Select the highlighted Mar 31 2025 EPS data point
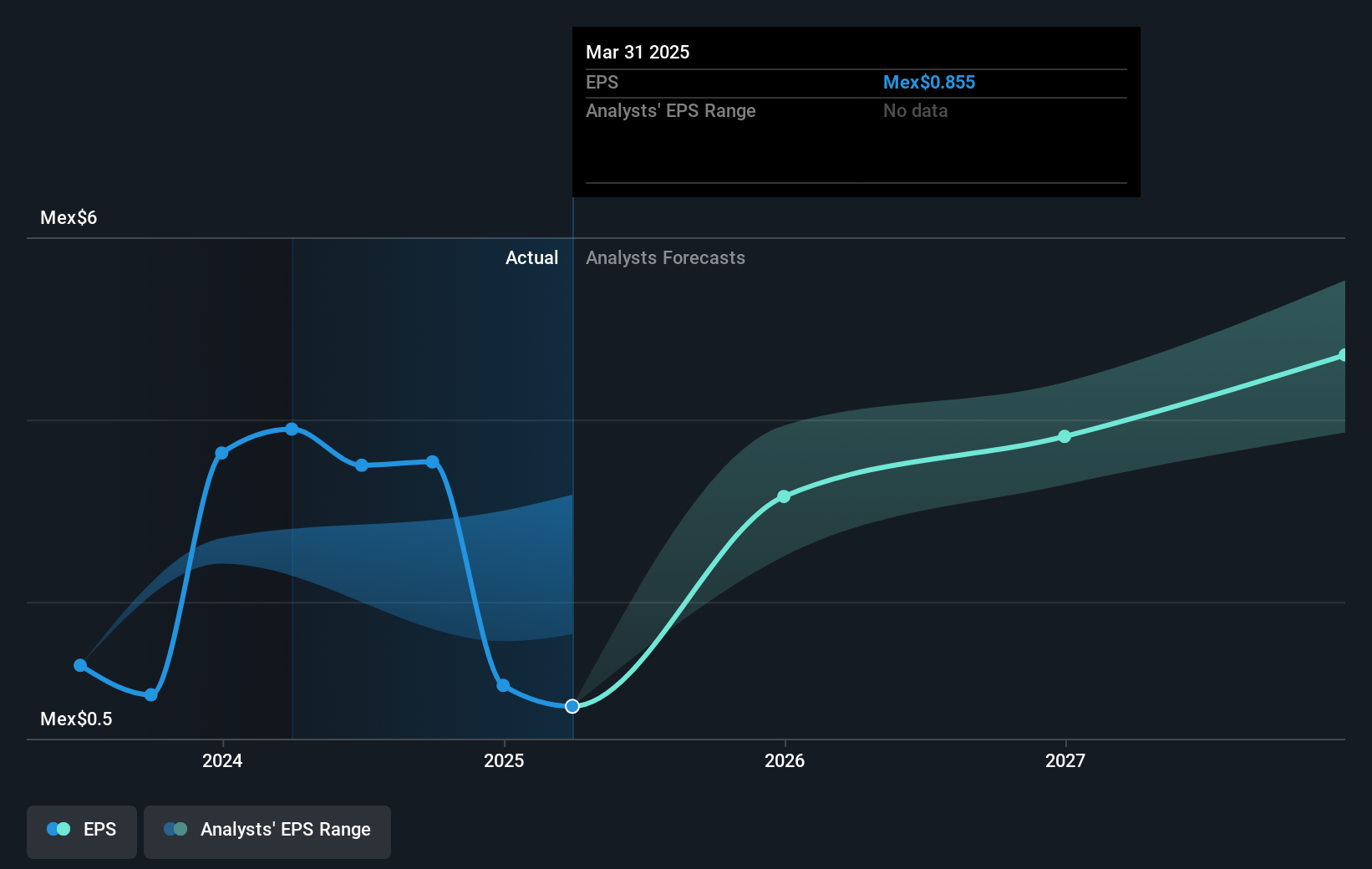The width and height of the screenshot is (1372, 869). [572, 706]
